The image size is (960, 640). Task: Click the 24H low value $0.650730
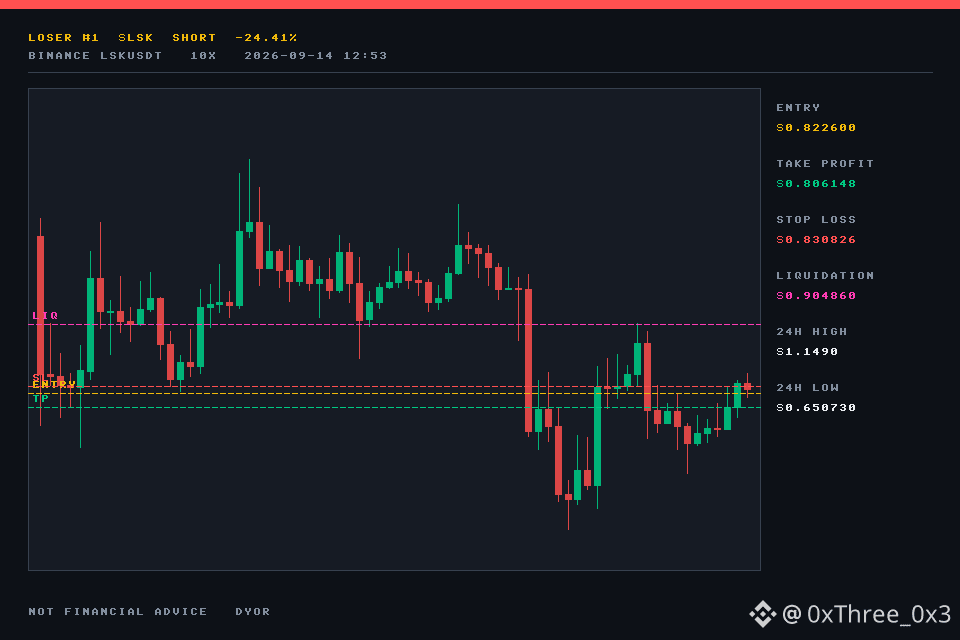click(x=816, y=408)
